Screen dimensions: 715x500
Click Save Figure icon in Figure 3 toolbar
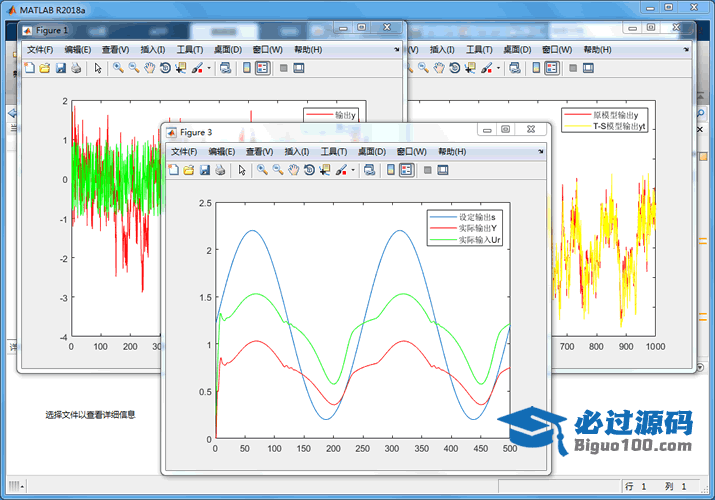click(x=205, y=170)
